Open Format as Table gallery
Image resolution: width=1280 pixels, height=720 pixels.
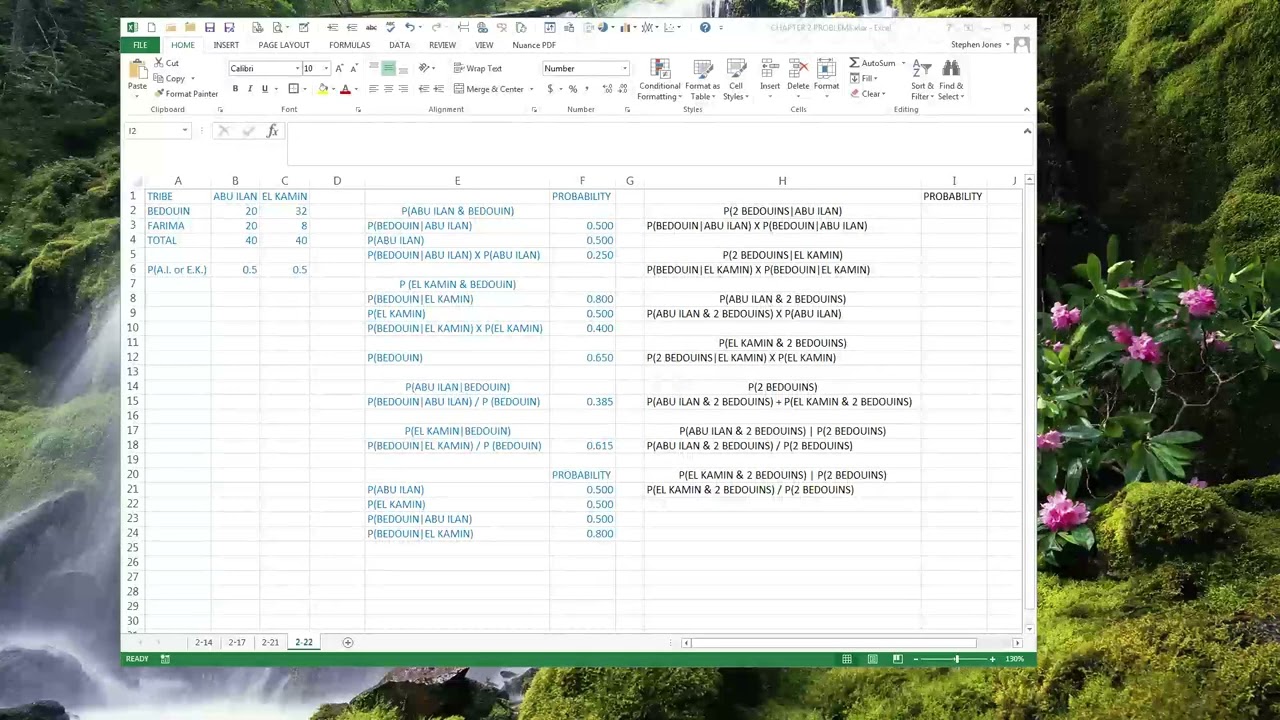(x=702, y=79)
